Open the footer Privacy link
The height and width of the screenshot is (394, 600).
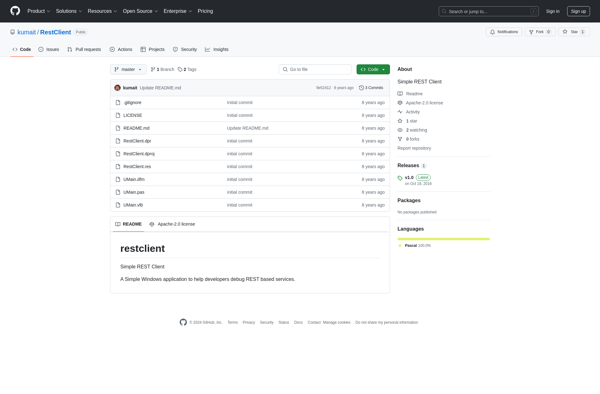(x=249, y=322)
